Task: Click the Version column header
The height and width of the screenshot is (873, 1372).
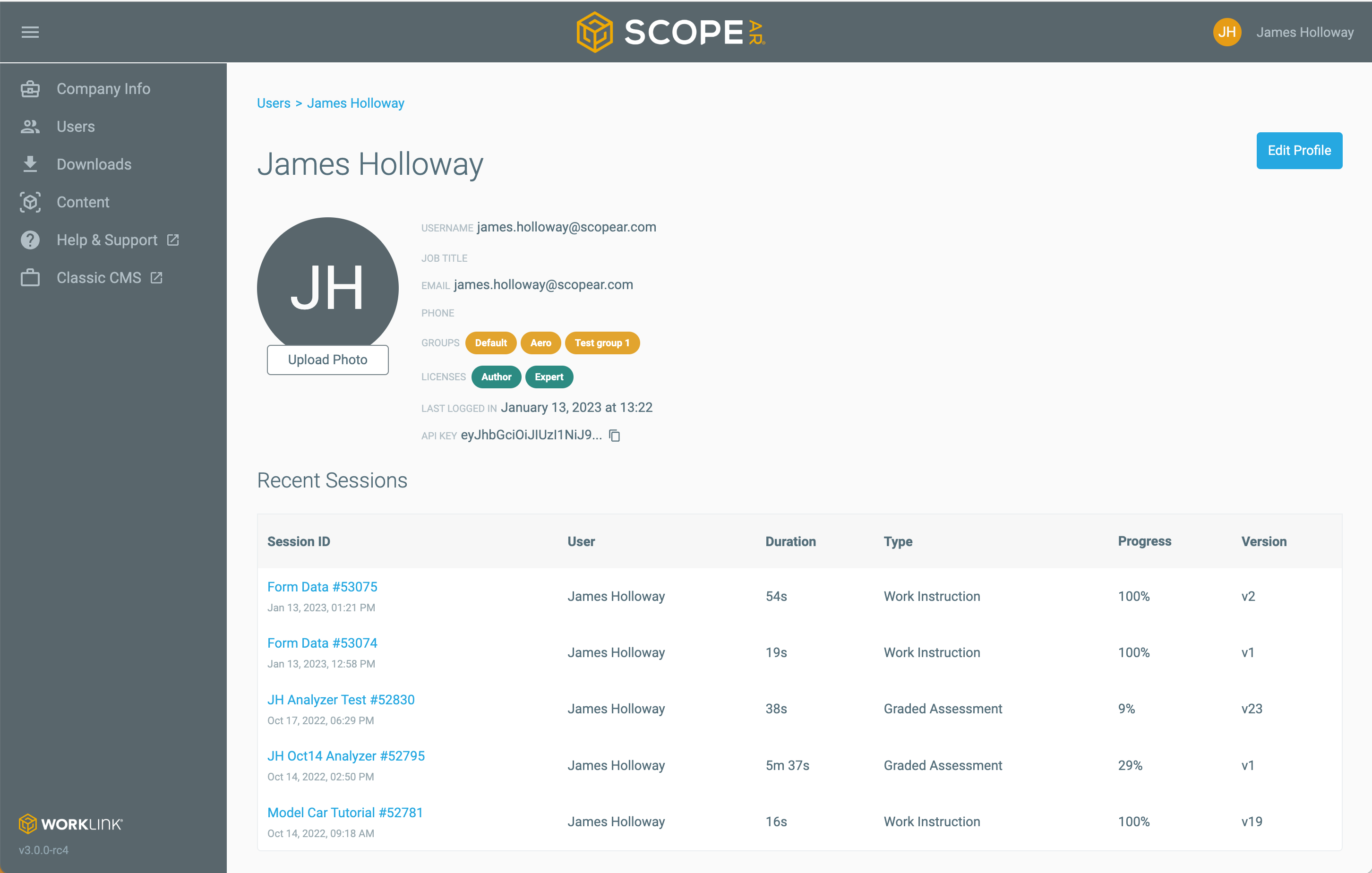Action: tap(1264, 541)
